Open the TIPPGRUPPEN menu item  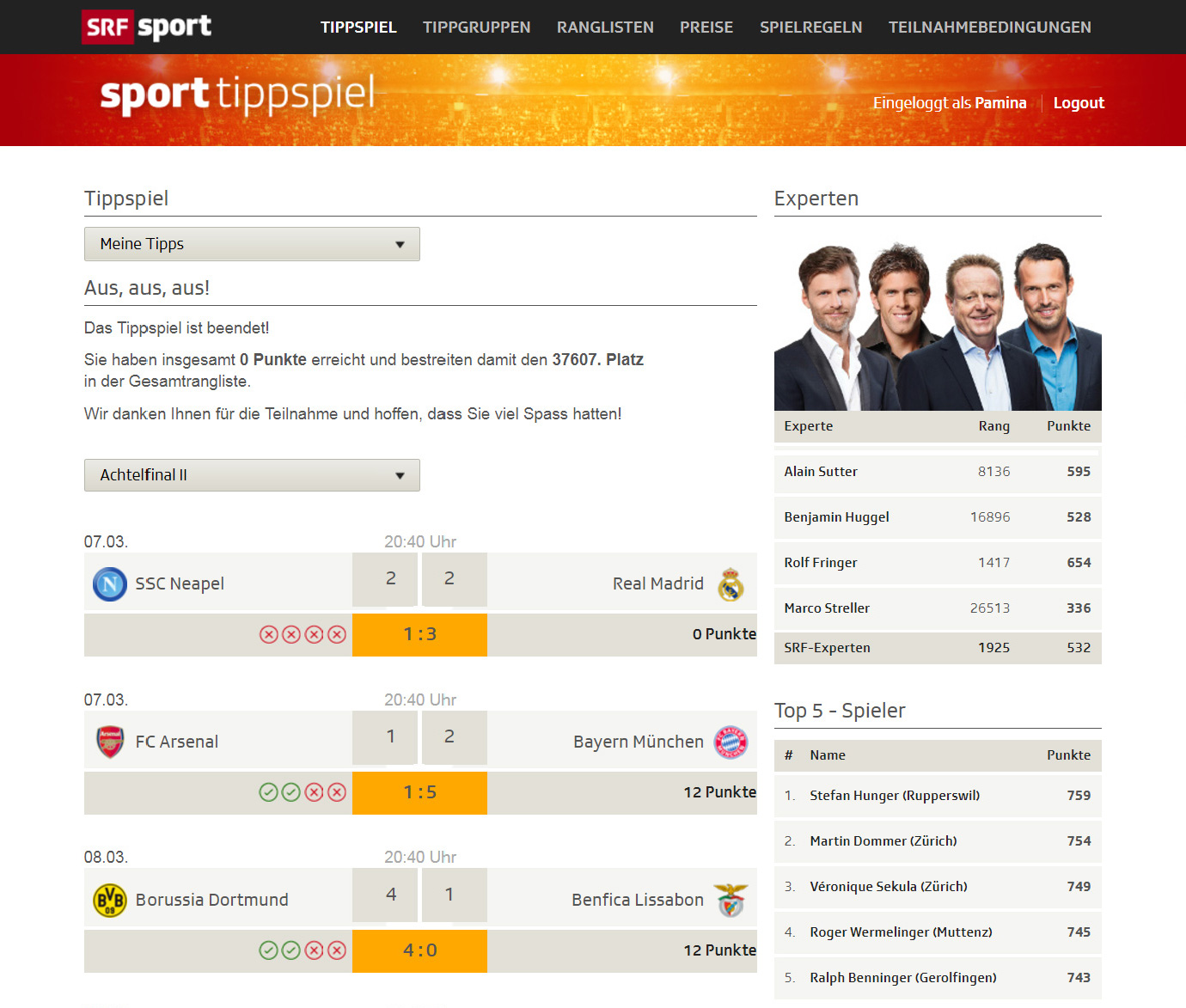477,27
